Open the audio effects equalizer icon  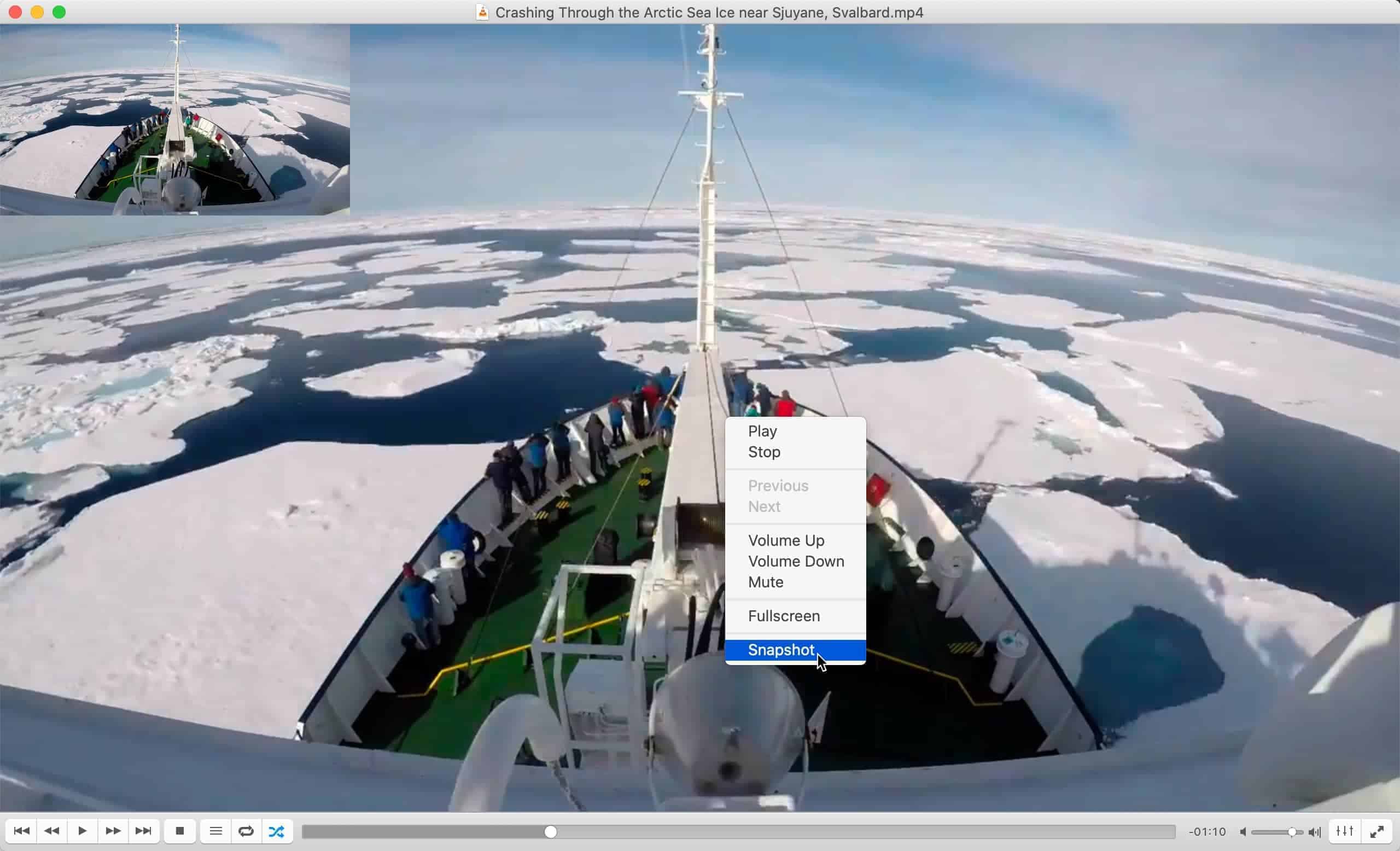(x=1344, y=831)
